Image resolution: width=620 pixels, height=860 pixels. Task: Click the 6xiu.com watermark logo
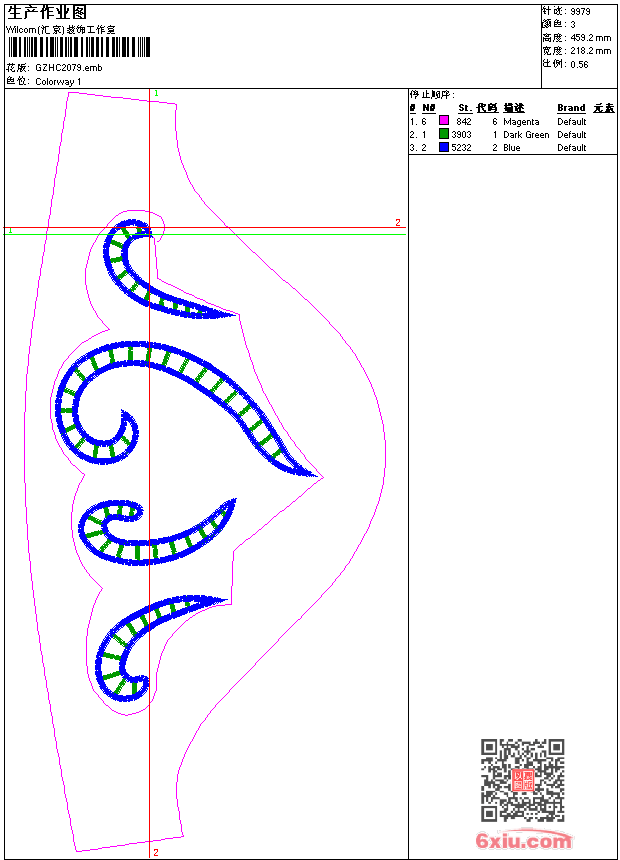(523, 841)
